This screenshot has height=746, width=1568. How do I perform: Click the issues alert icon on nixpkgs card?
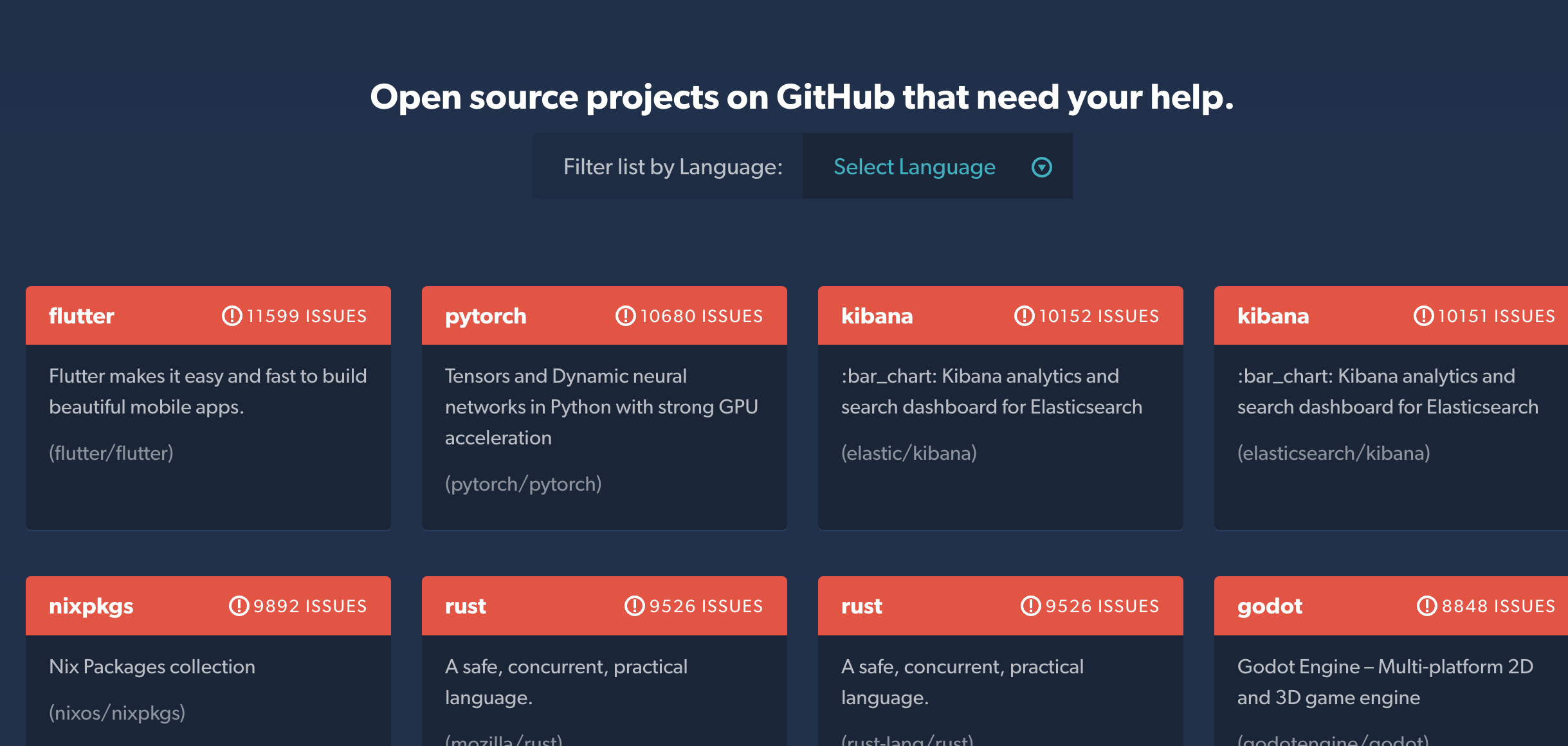[x=239, y=606]
